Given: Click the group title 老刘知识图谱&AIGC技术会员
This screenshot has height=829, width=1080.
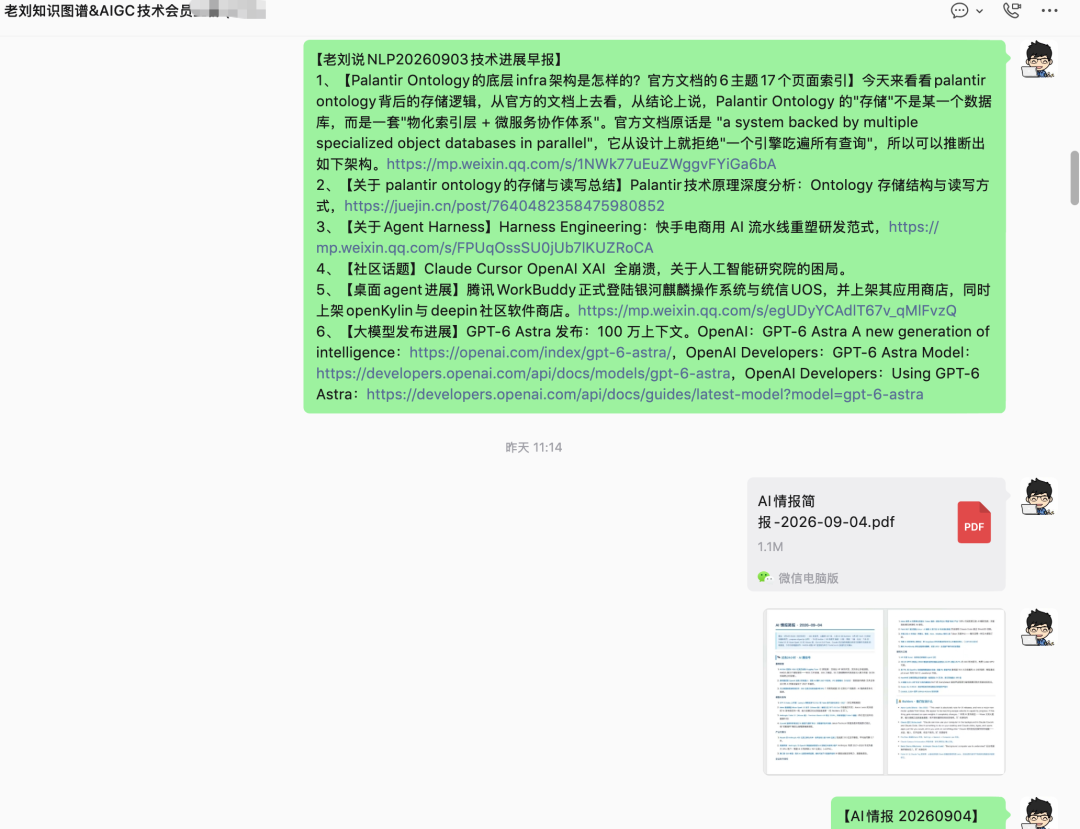Looking at the screenshot, I should coord(98,11).
